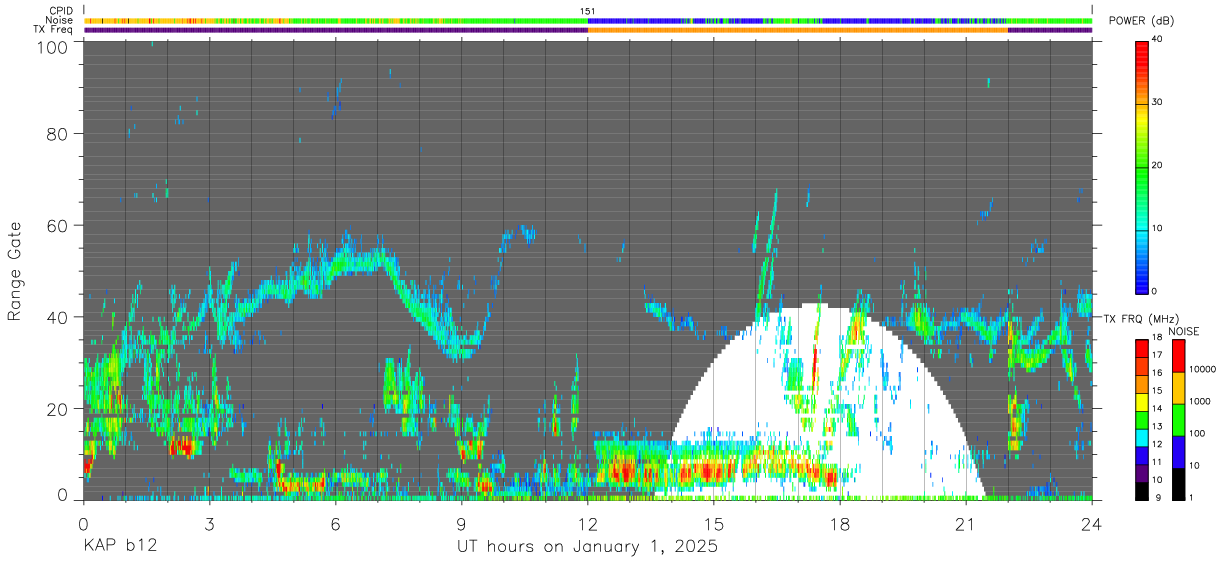Select the yellow swatch in the NOISE legend

1179,388
